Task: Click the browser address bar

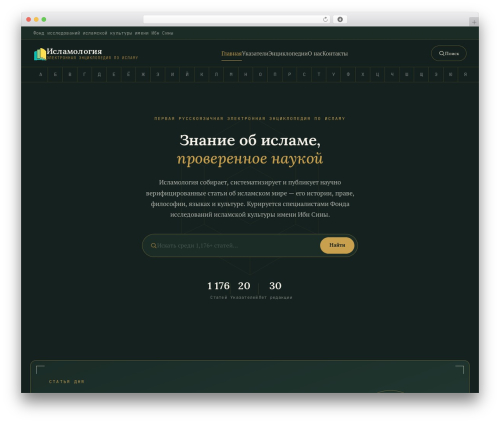Action: pyautogui.click(x=237, y=19)
